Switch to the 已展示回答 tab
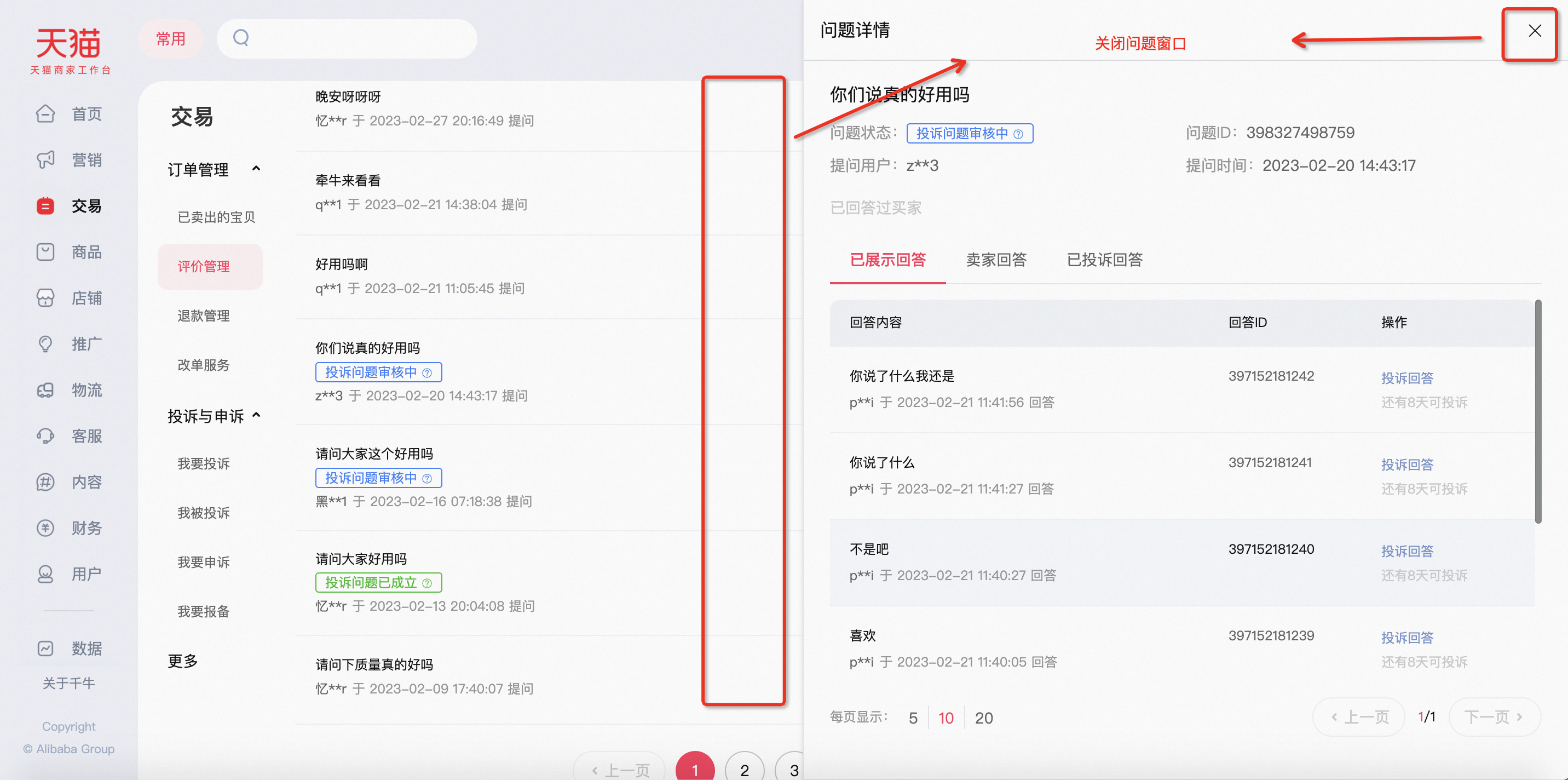This screenshot has height=780, width=1568. (x=887, y=260)
